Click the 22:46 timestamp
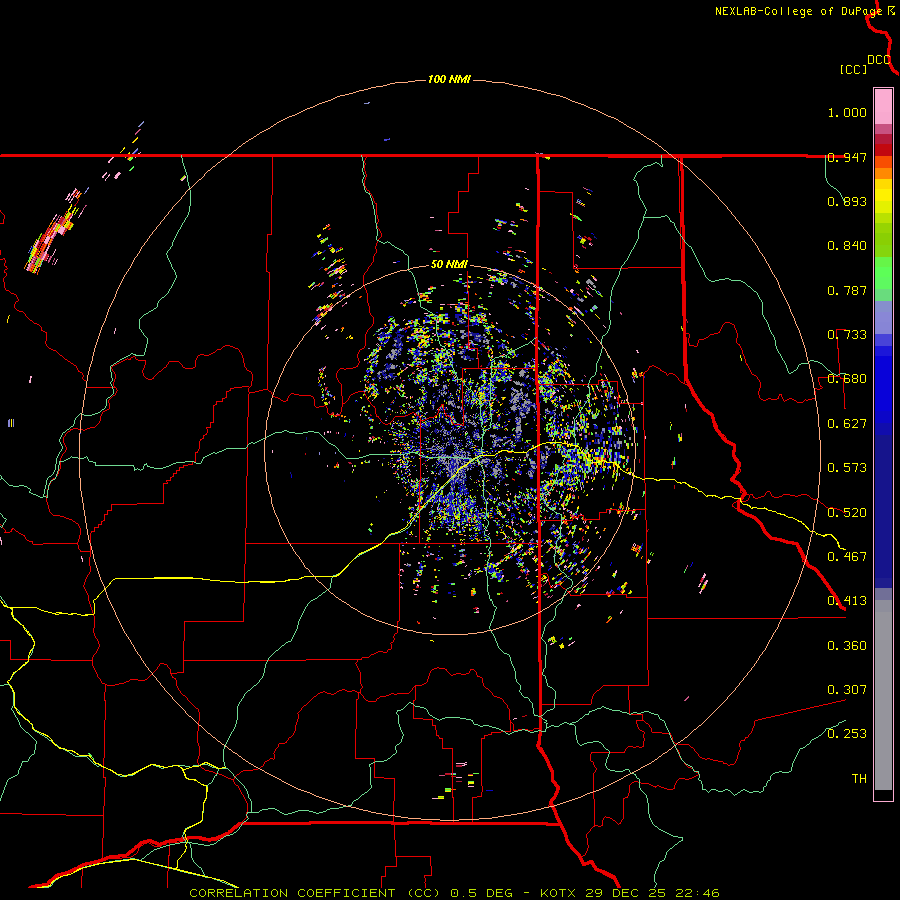 [697, 893]
